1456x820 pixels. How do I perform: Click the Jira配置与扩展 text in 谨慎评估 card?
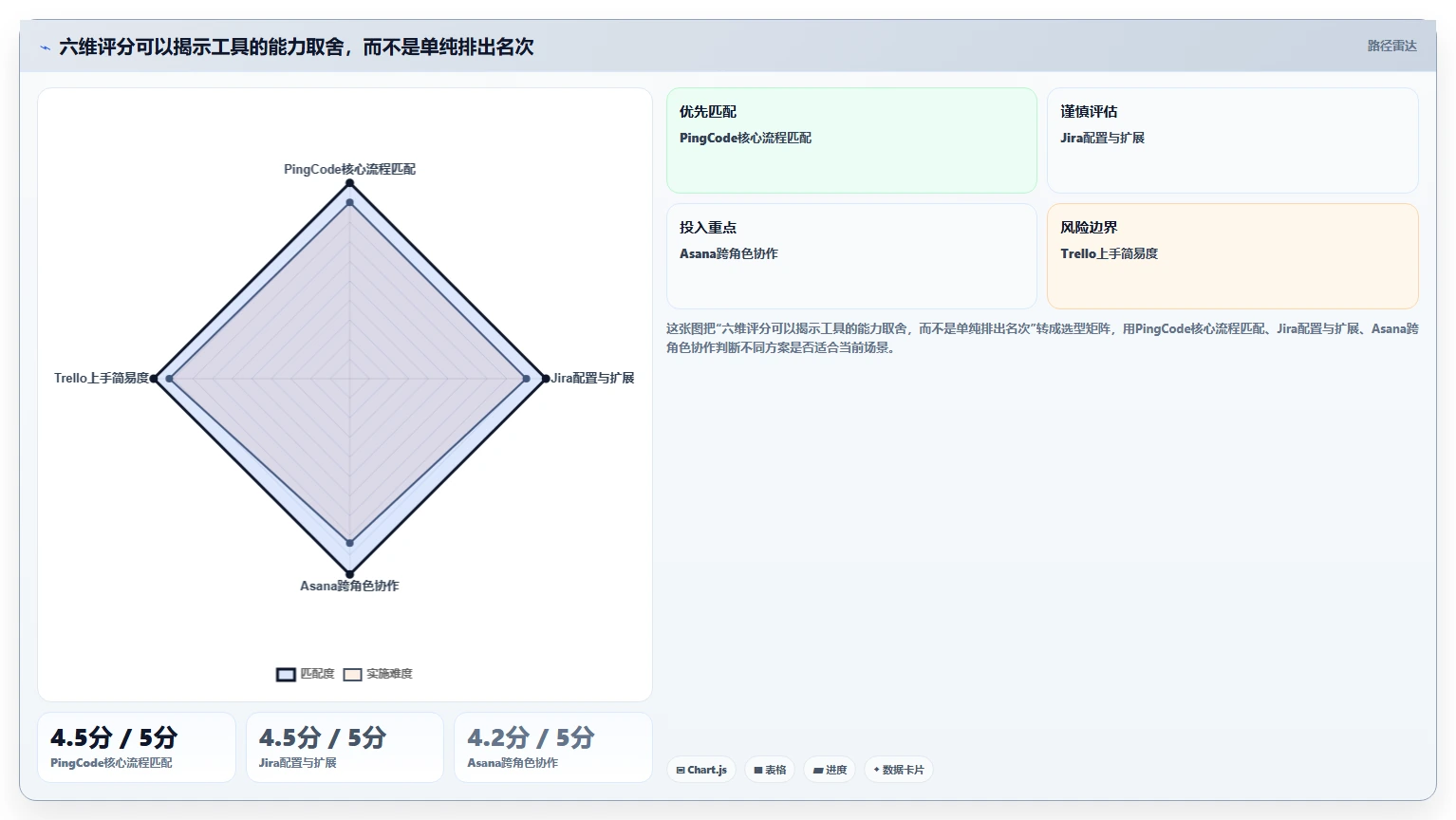1102,138
